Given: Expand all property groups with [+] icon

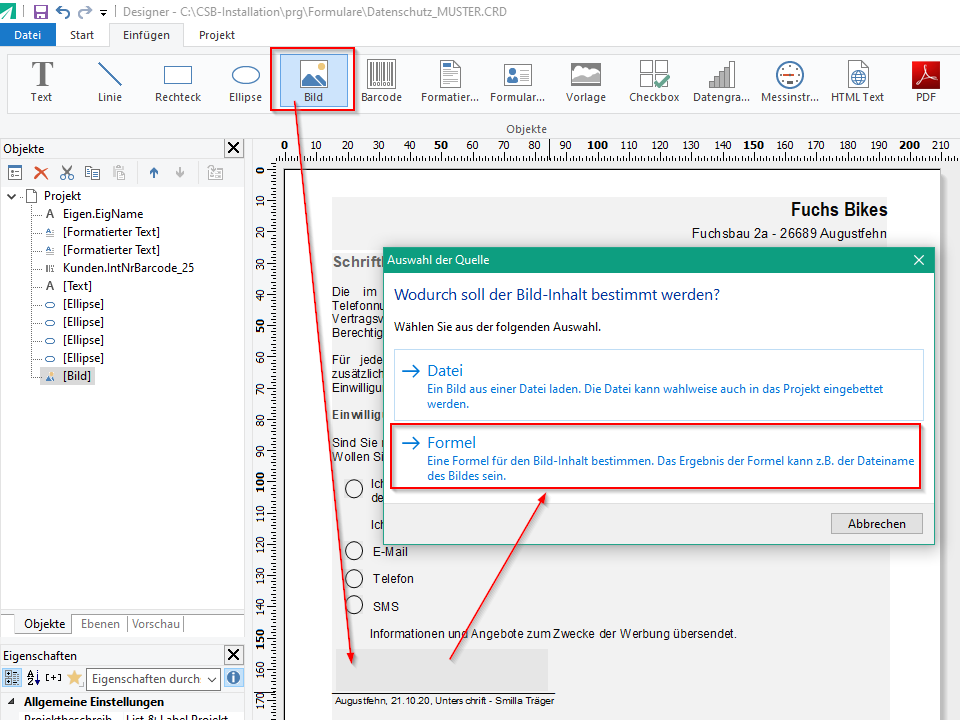Looking at the screenshot, I should [x=54, y=678].
